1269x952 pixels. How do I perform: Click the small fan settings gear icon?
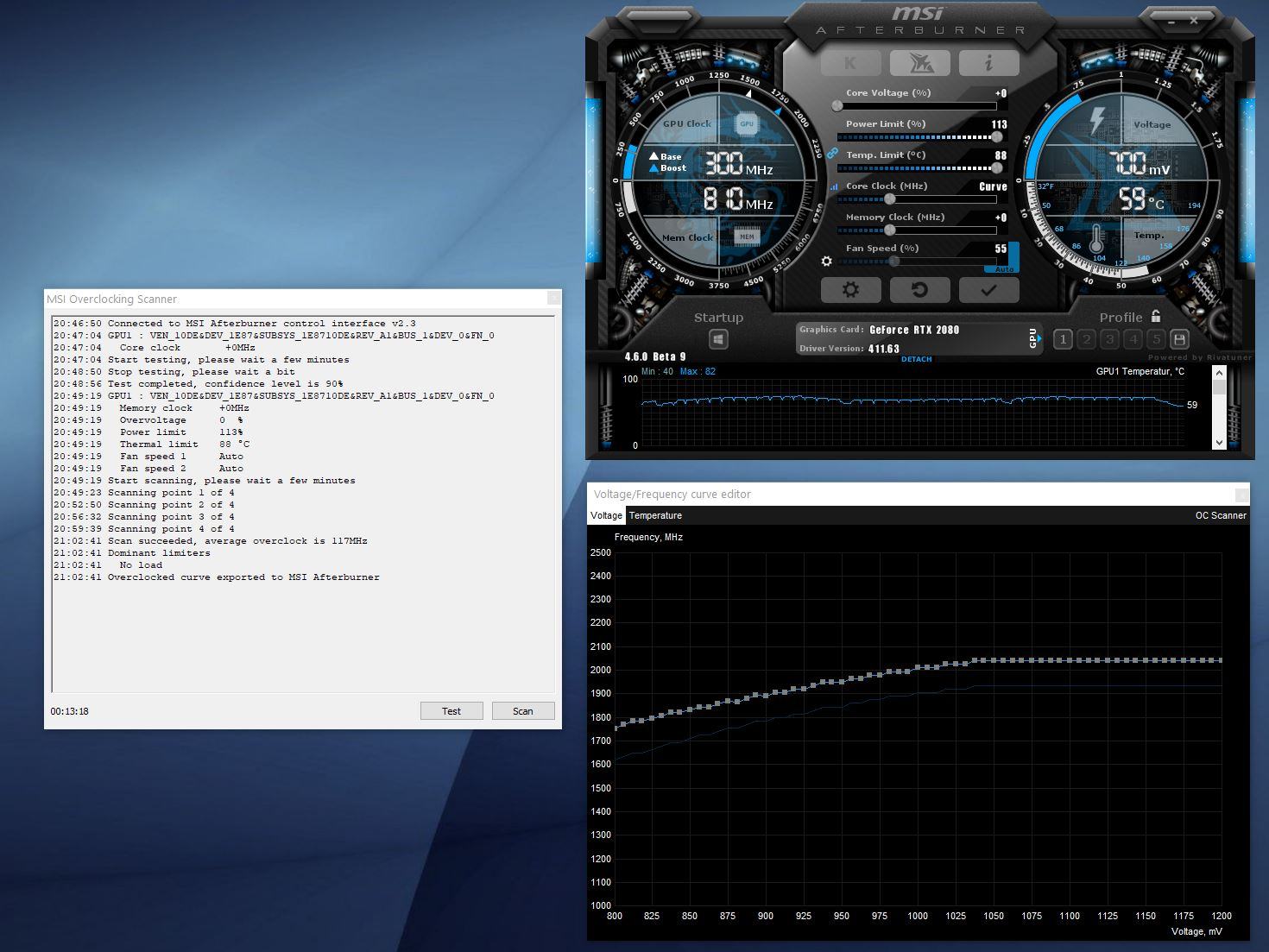pyautogui.click(x=826, y=261)
